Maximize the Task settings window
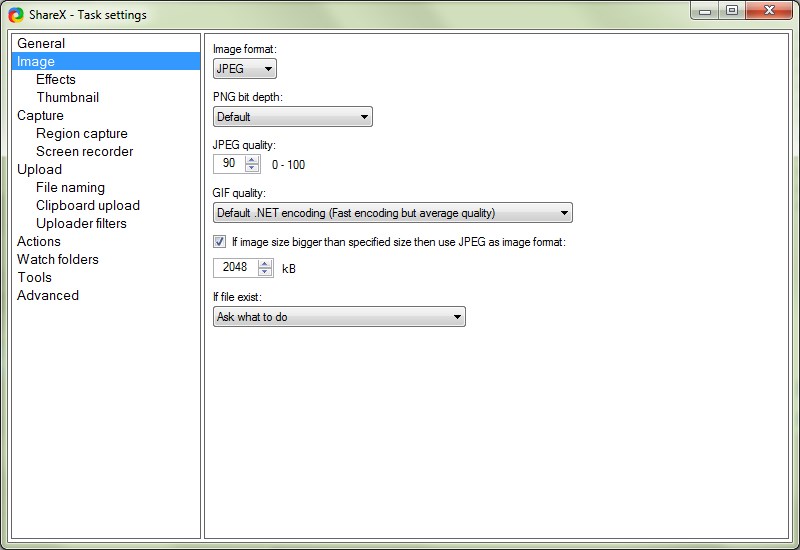Image resolution: width=800 pixels, height=550 pixels. [732, 10]
